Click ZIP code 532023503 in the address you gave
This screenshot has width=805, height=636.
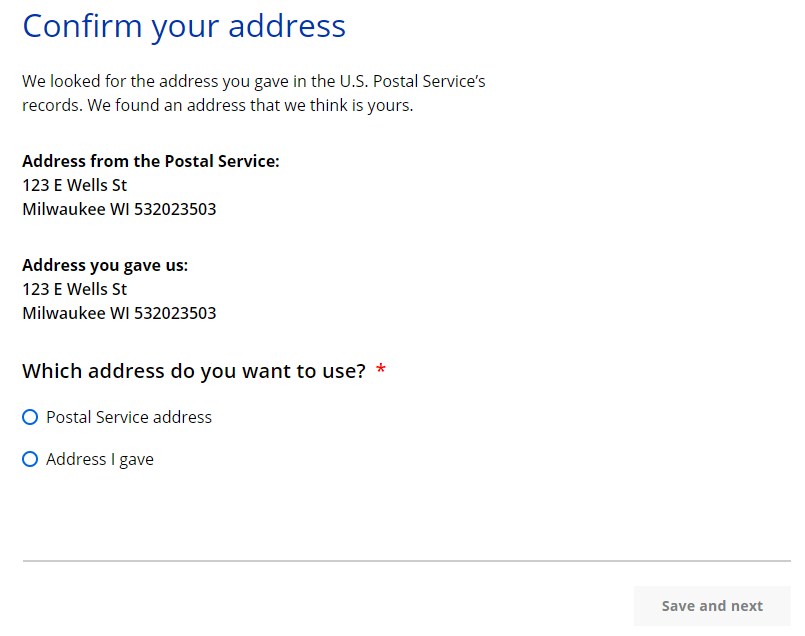coord(175,313)
